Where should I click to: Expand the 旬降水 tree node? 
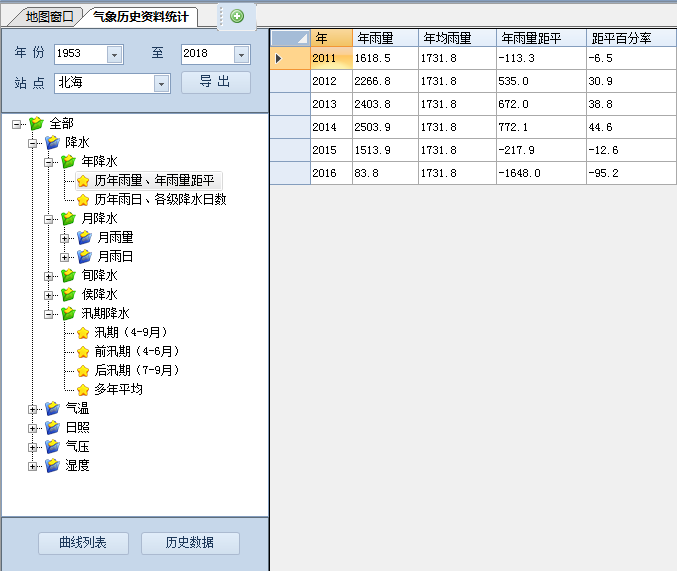pos(49,276)
